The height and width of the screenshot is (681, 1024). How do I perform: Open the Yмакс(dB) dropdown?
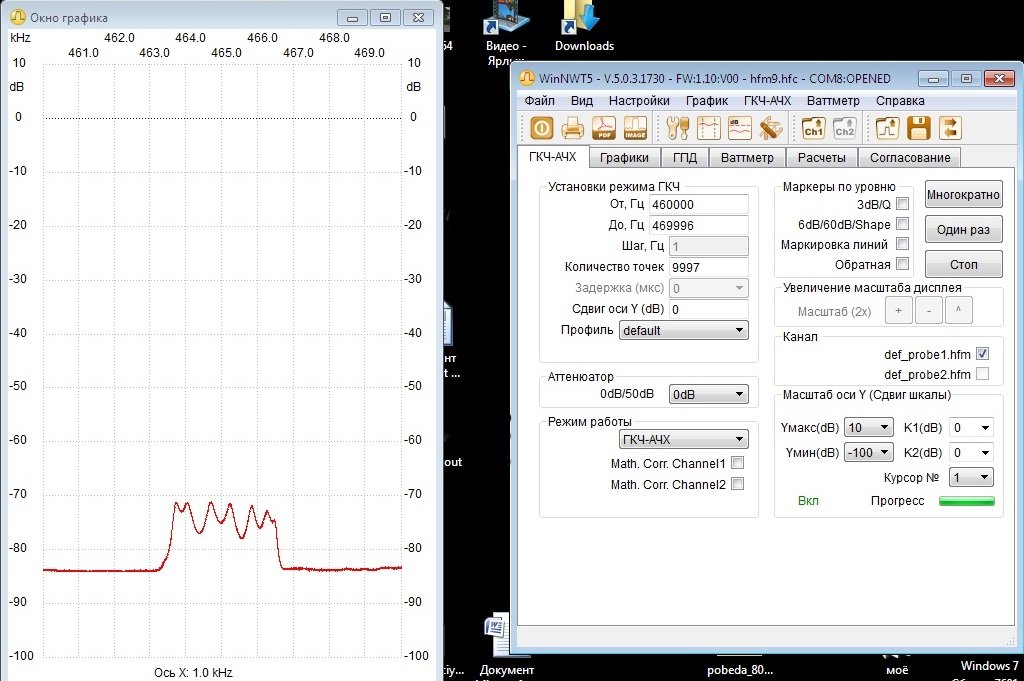[x=869, y=428]
